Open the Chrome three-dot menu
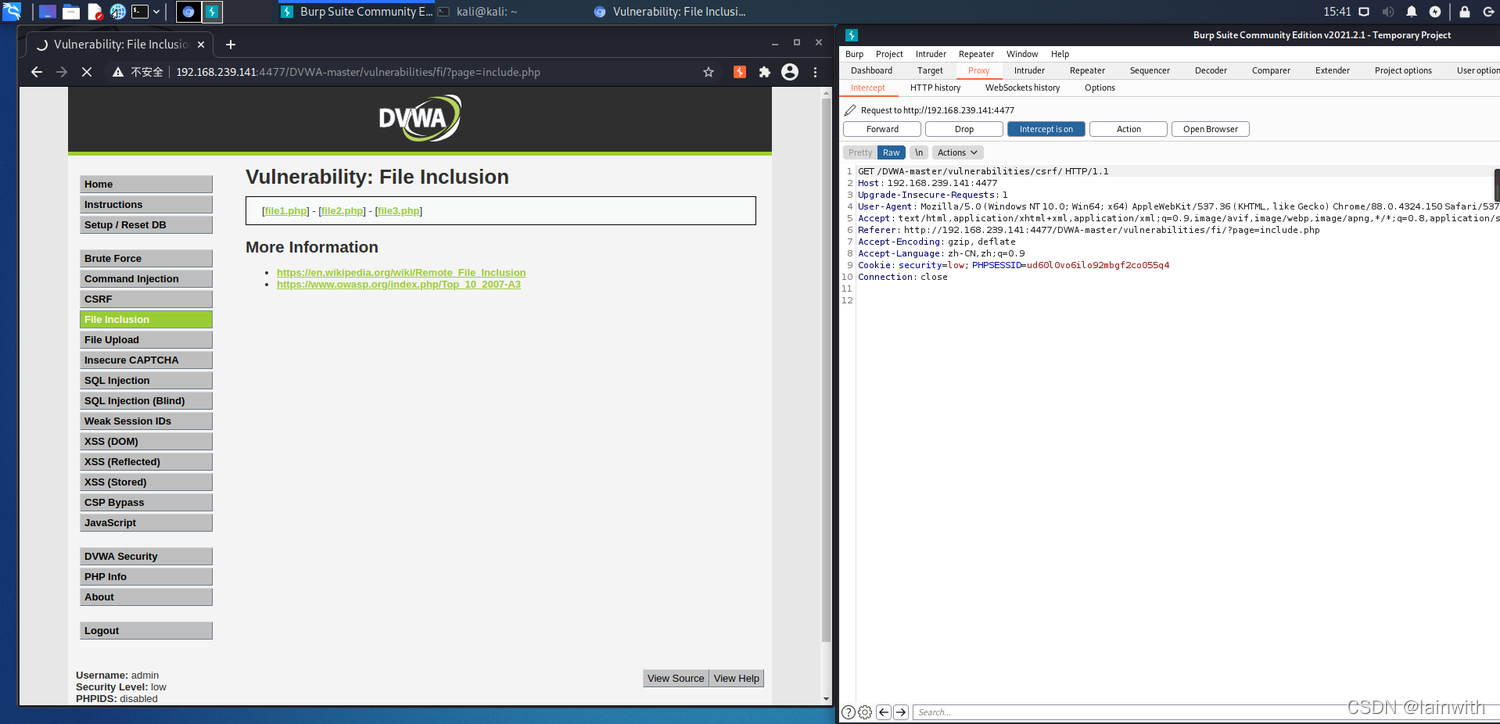Screen dimensions: 1500x724 pos(815,72)
